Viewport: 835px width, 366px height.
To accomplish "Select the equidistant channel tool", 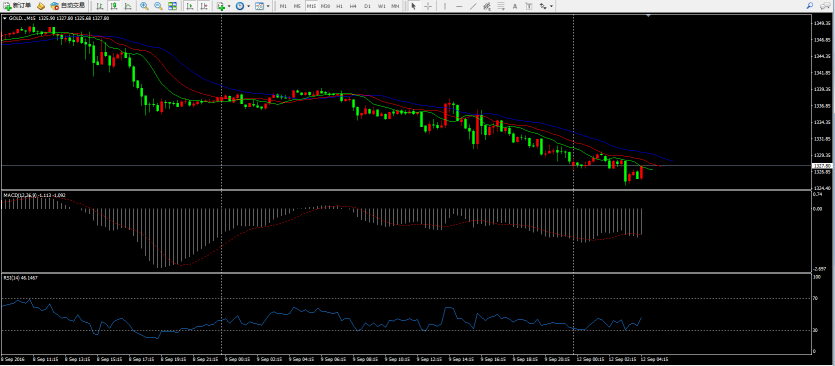I will [487, 6].
